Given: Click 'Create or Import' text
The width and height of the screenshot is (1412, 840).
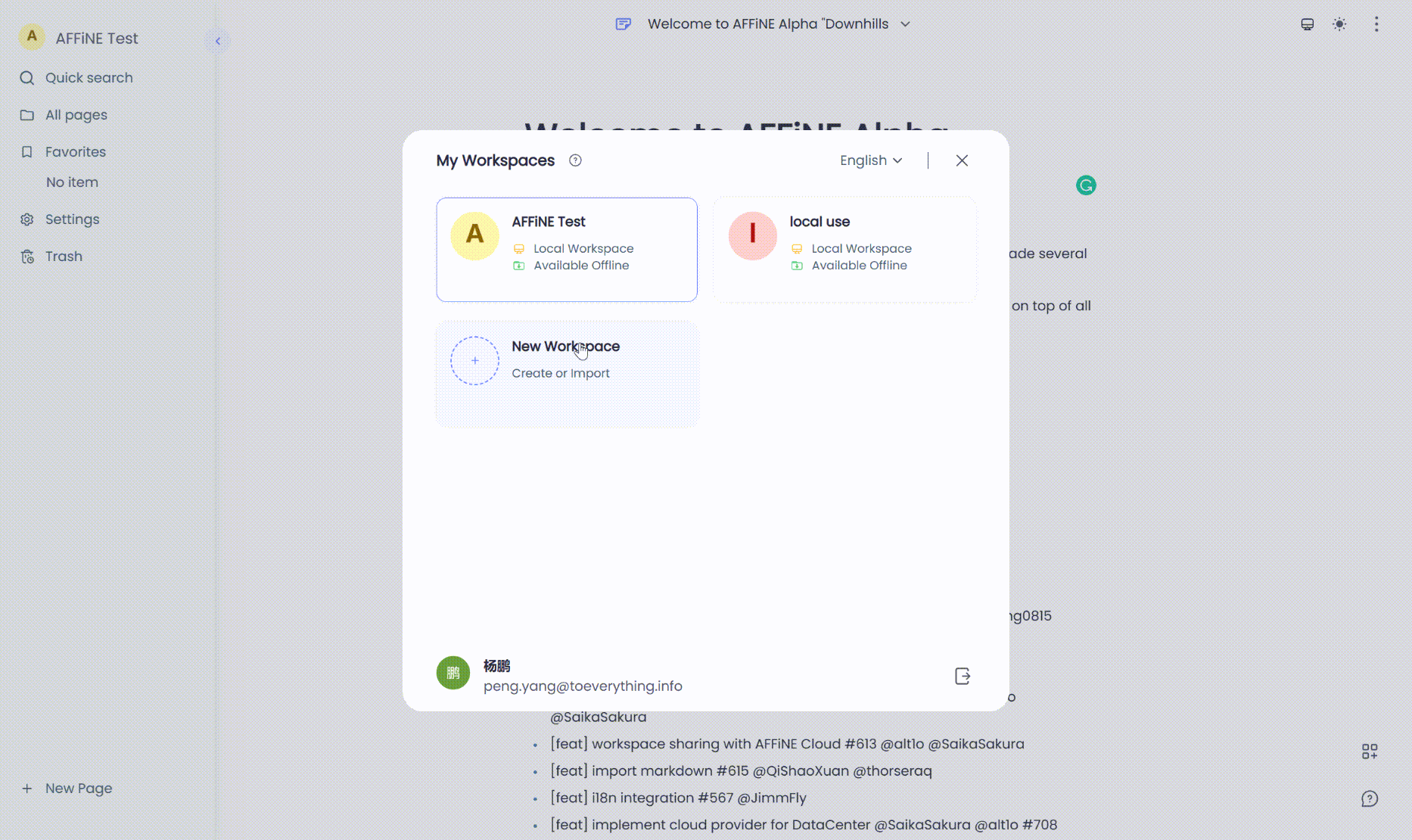Looking at the screenshot, I should pyautogui.click(x=561, y=373).
